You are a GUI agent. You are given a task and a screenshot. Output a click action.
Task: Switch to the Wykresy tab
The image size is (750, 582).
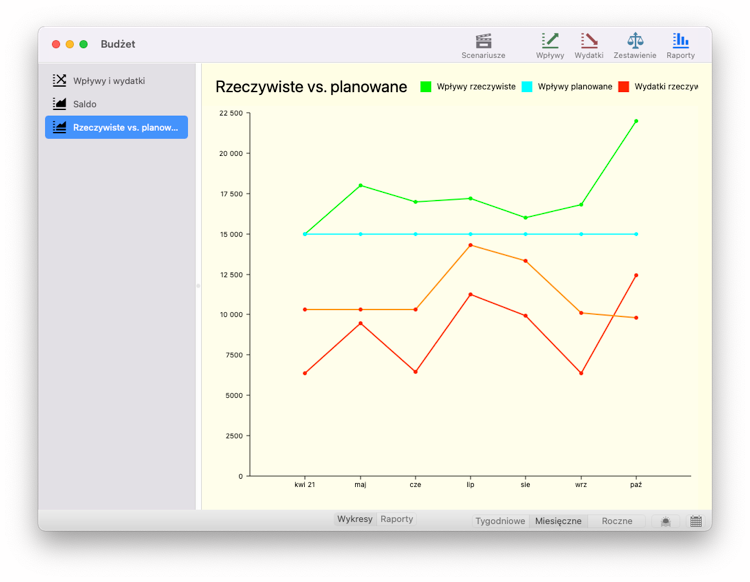pyautogui.click(x=354, y=519)
